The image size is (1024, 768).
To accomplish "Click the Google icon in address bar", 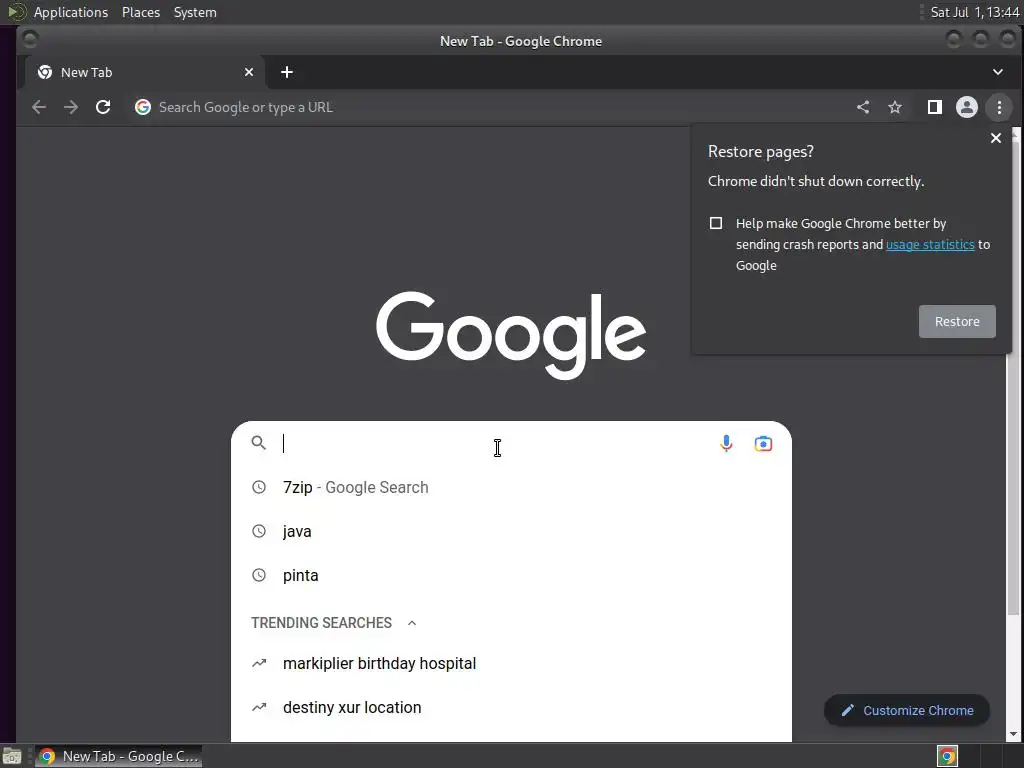I will (143, 107).
